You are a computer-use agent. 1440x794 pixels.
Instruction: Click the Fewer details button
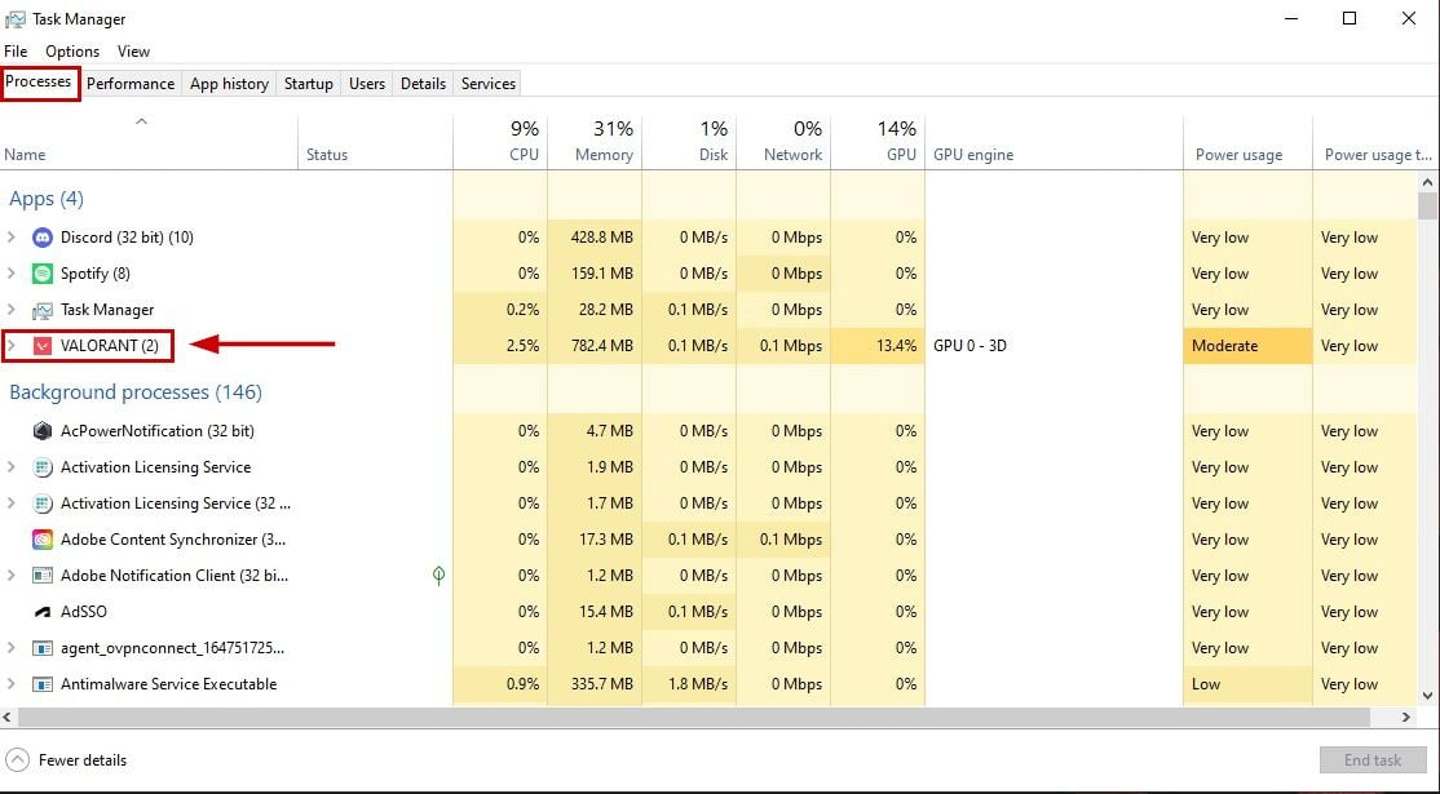[x=66, y=760]
